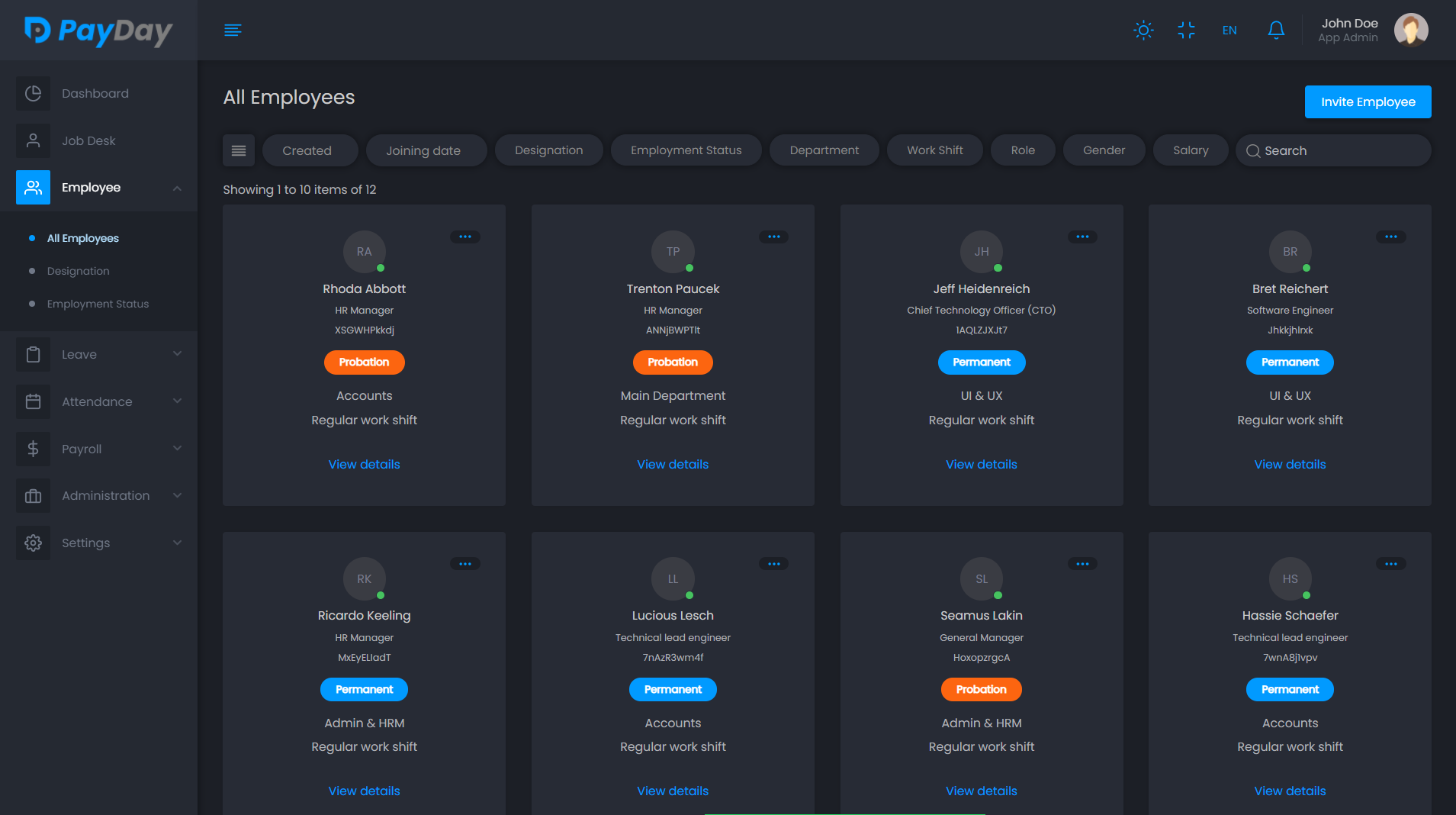Click the fullscreen collapse icon
Viewport: 1456px width, 815px height.
tap(1186, 31)
